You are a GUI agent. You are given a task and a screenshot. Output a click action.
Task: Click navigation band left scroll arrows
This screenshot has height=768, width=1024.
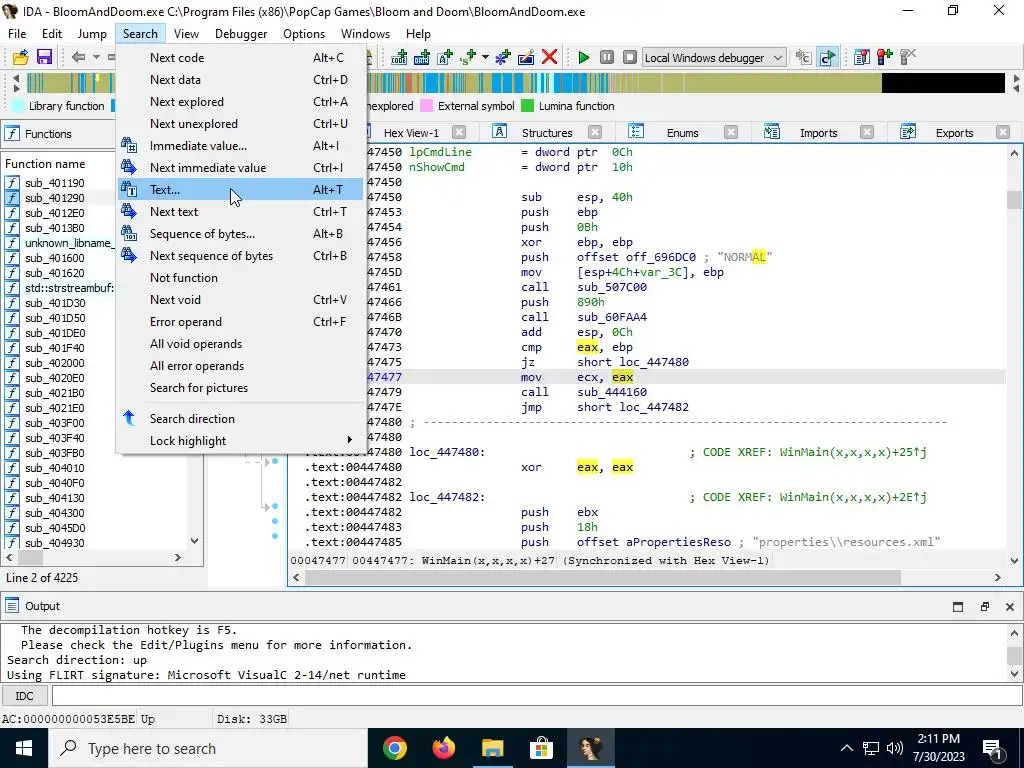[x=16, y=83]
